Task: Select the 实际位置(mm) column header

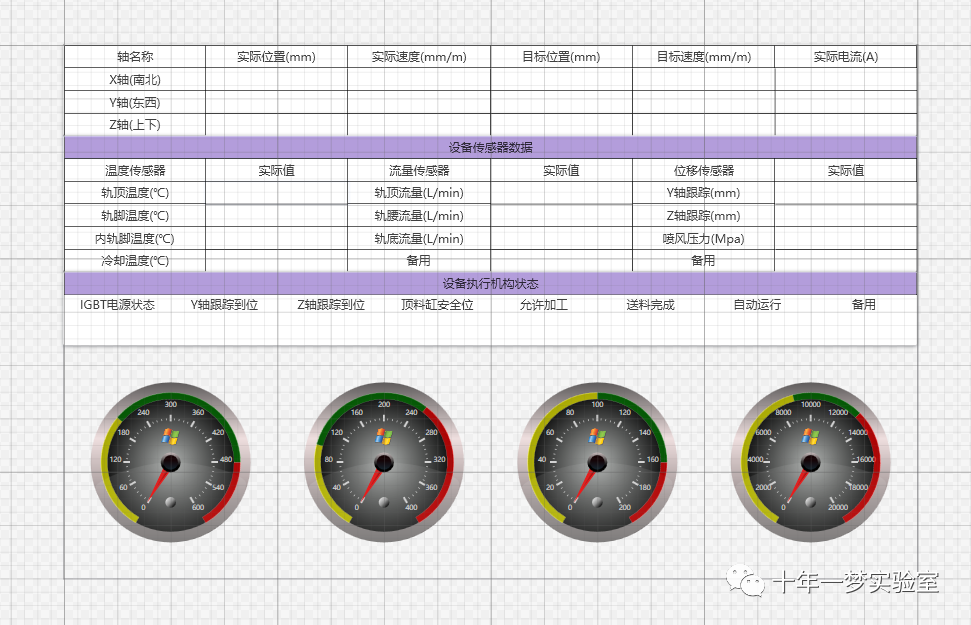Action: (x=277, y=57)
